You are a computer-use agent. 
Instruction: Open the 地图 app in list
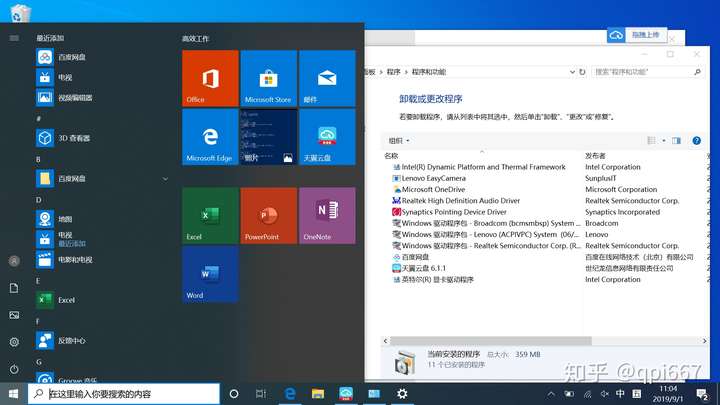(x=102, y=219)
